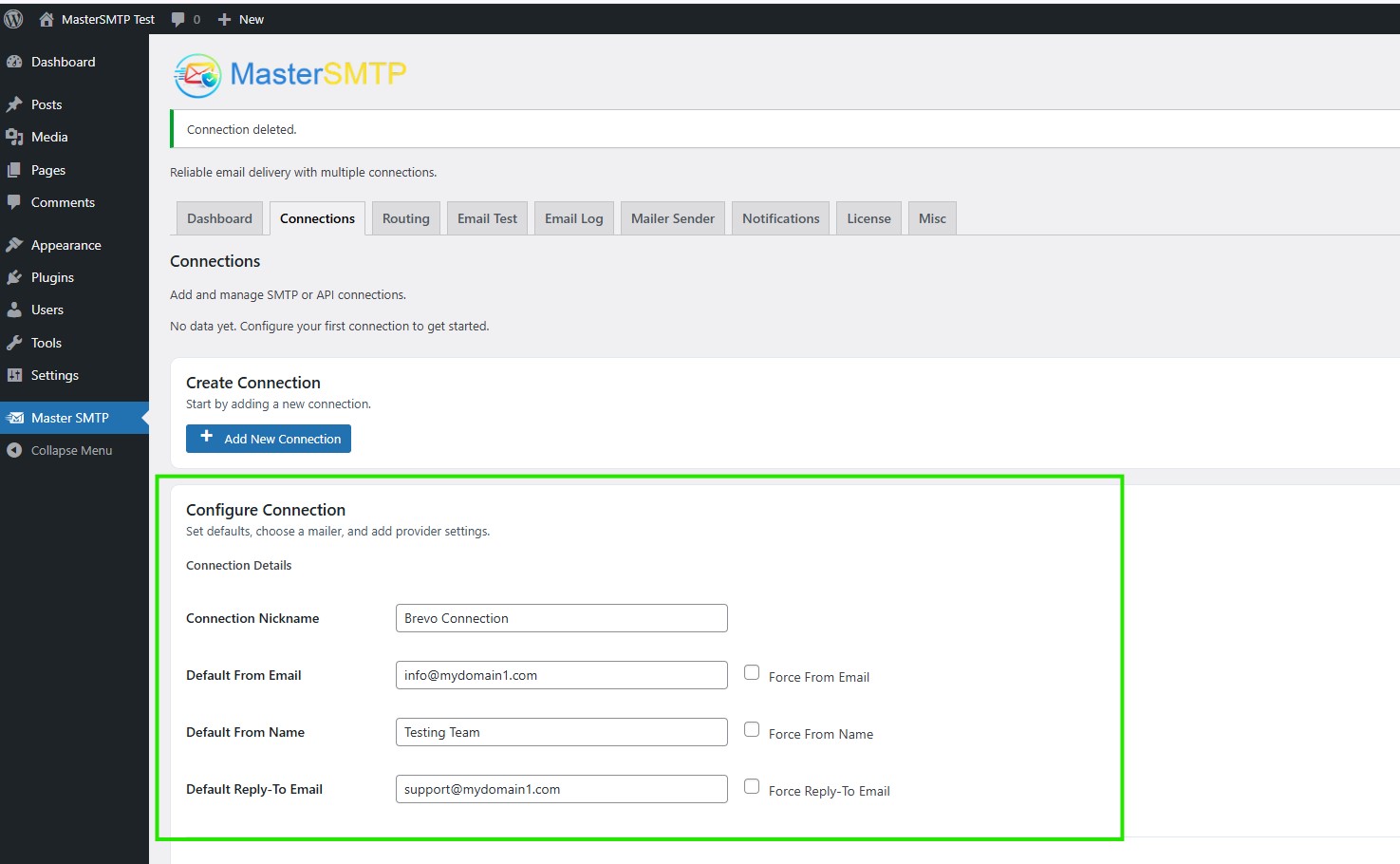Switch to the Routing tab

[x=405, y=218]
